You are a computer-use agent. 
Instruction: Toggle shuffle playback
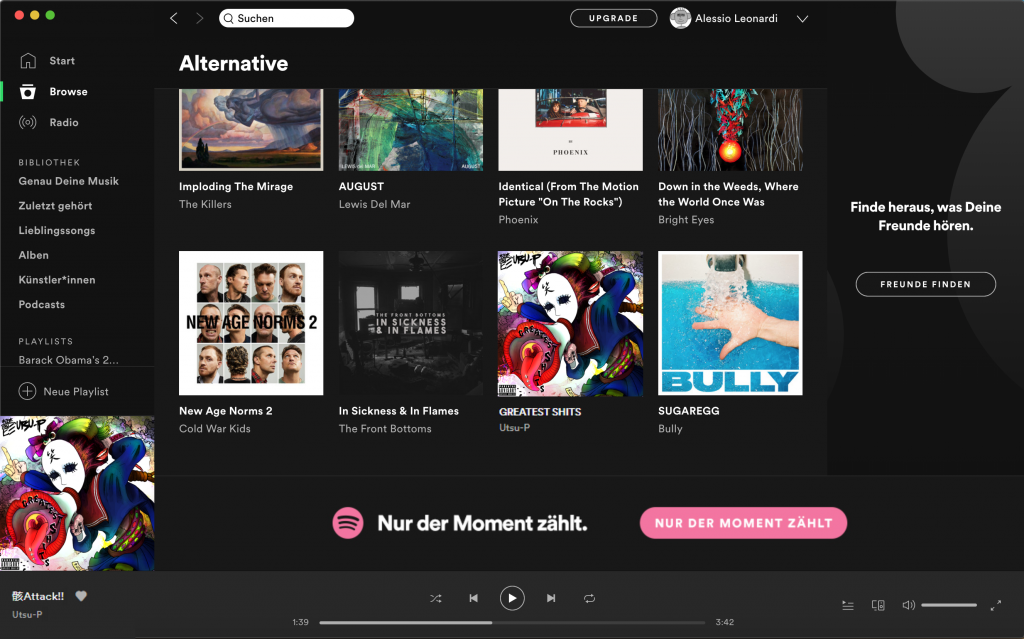click(436, 598)
